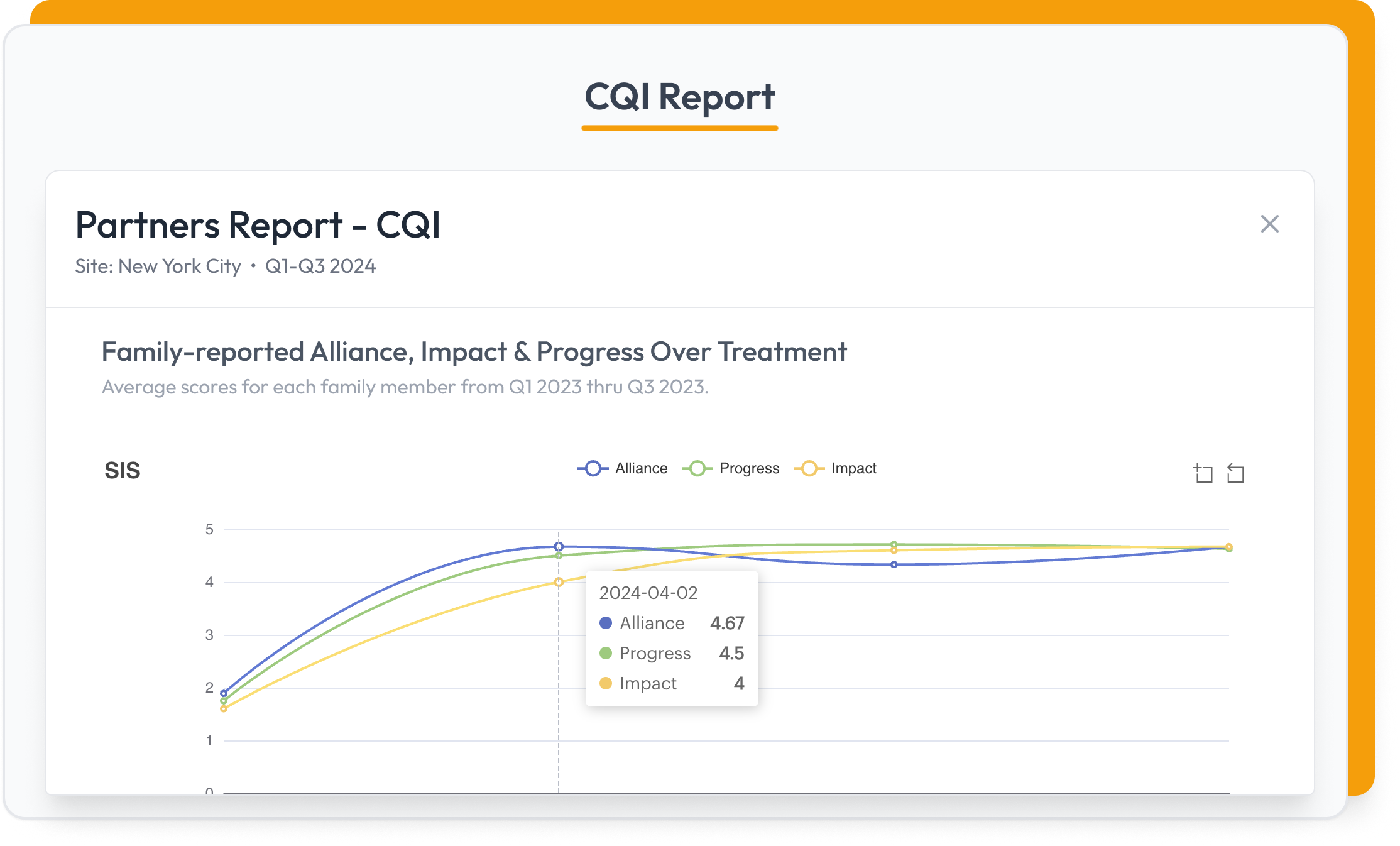This screenshot has width=1400, height=846.
Task: Click Impact data point at value 4
Action: [x=559, y=582]
